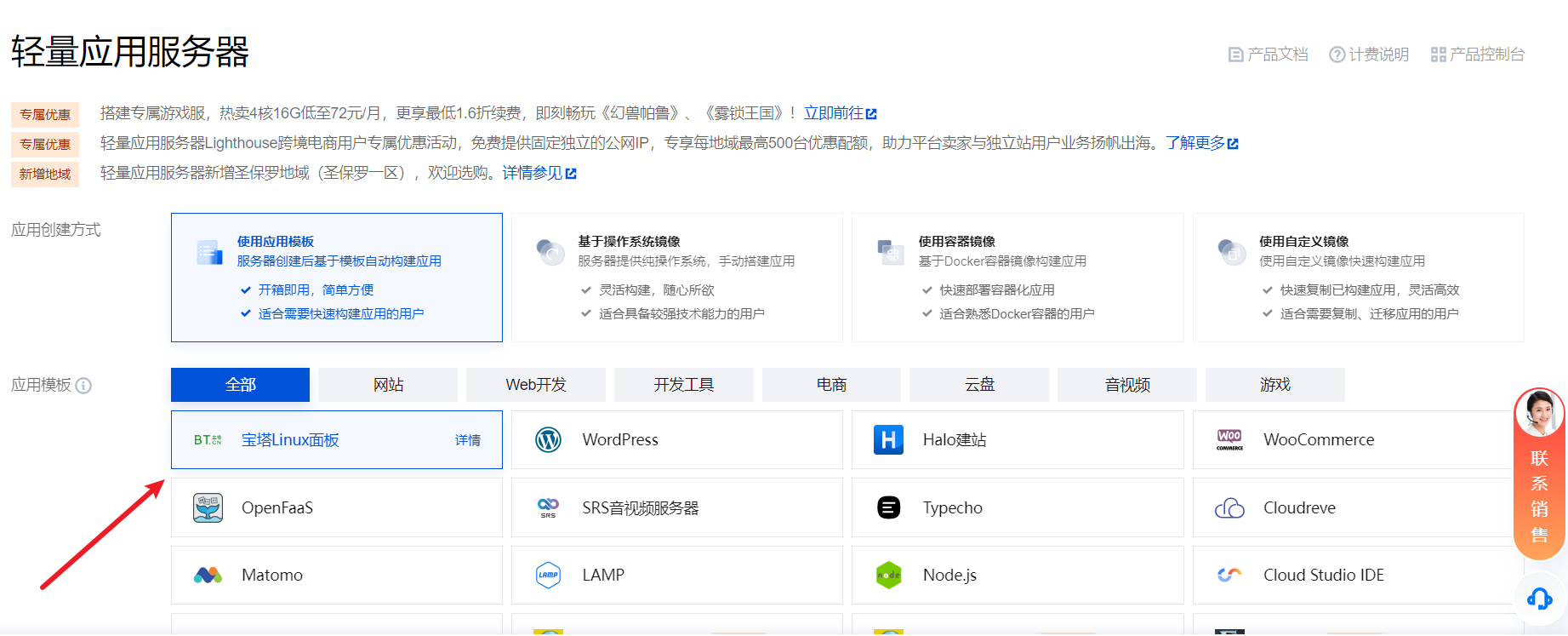
Task: Click the 产品文档 document icon
Action: pyautogui.click(x=1235, y=54)
